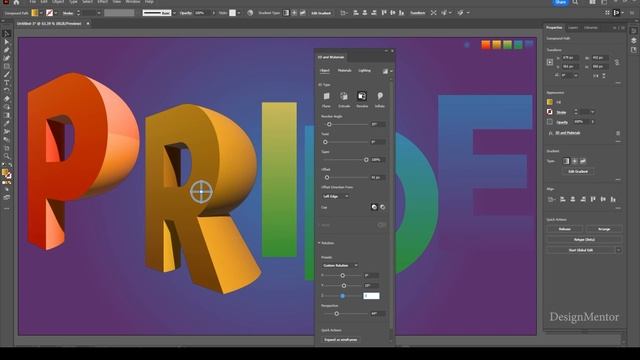This screenshot has height=360, width=640.
Task: Click the Release quick action button
Action: [564, 229]
